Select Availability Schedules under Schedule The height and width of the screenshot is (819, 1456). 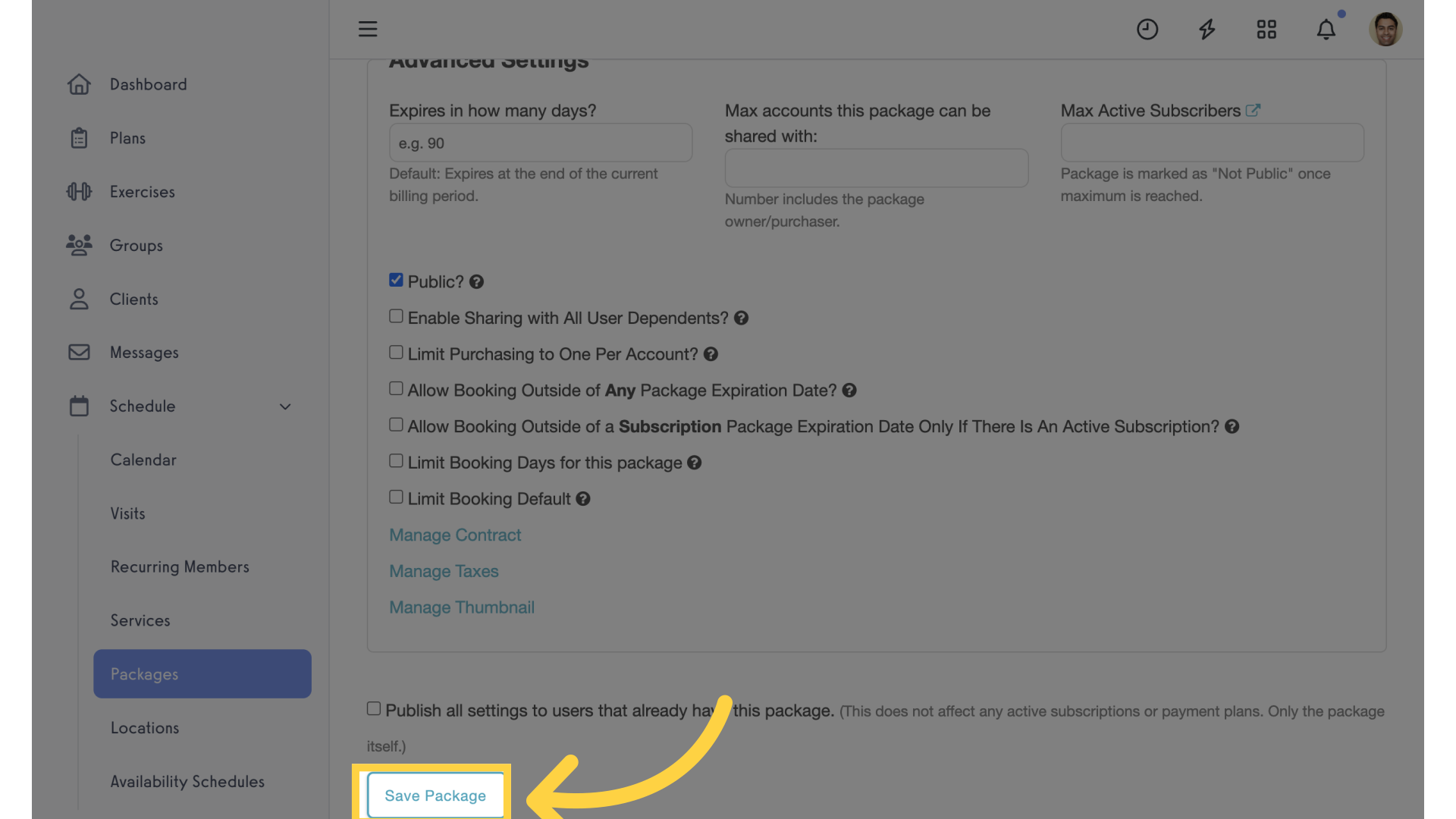pos(187,782)
